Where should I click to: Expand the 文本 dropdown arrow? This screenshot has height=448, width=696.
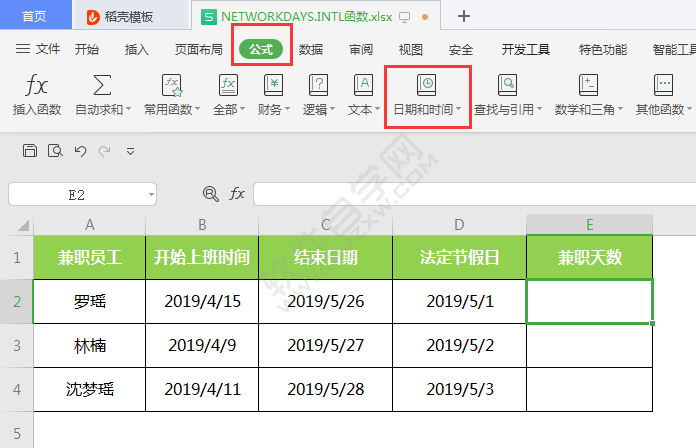[x=377, y=109]
